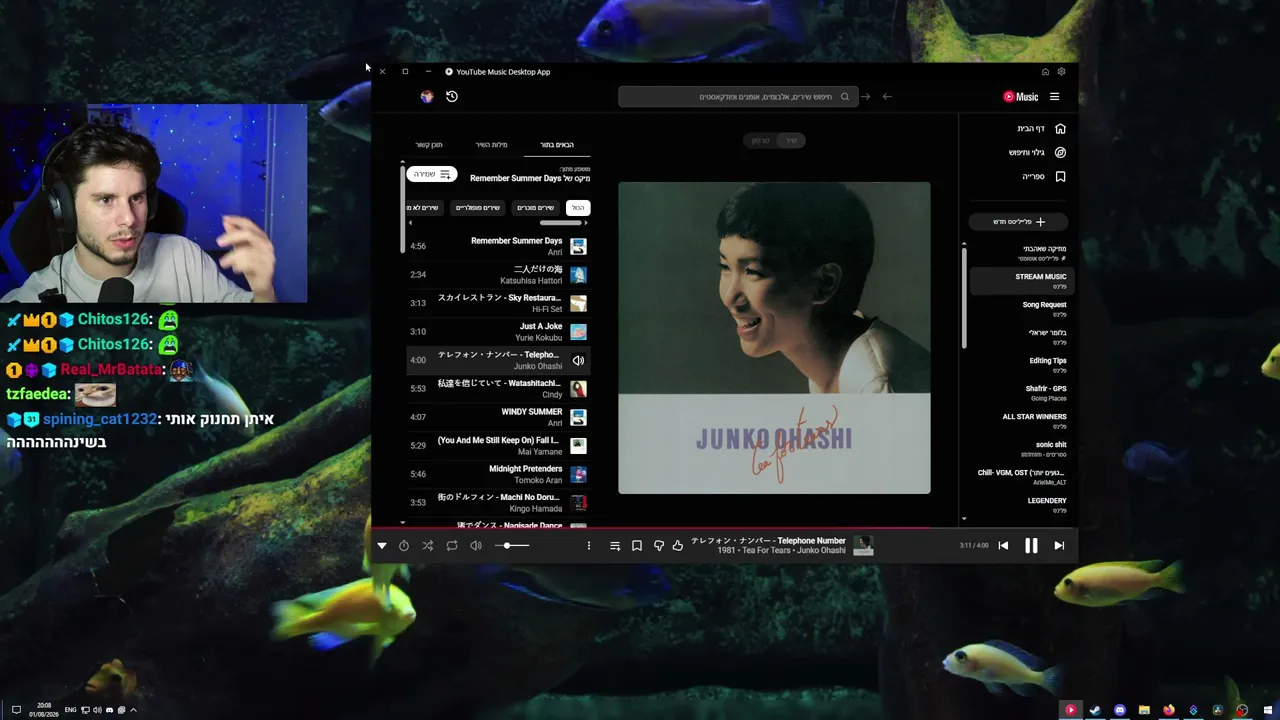
Task: Open File Explorer folder in taskbar
Action: pos(1144,710)
